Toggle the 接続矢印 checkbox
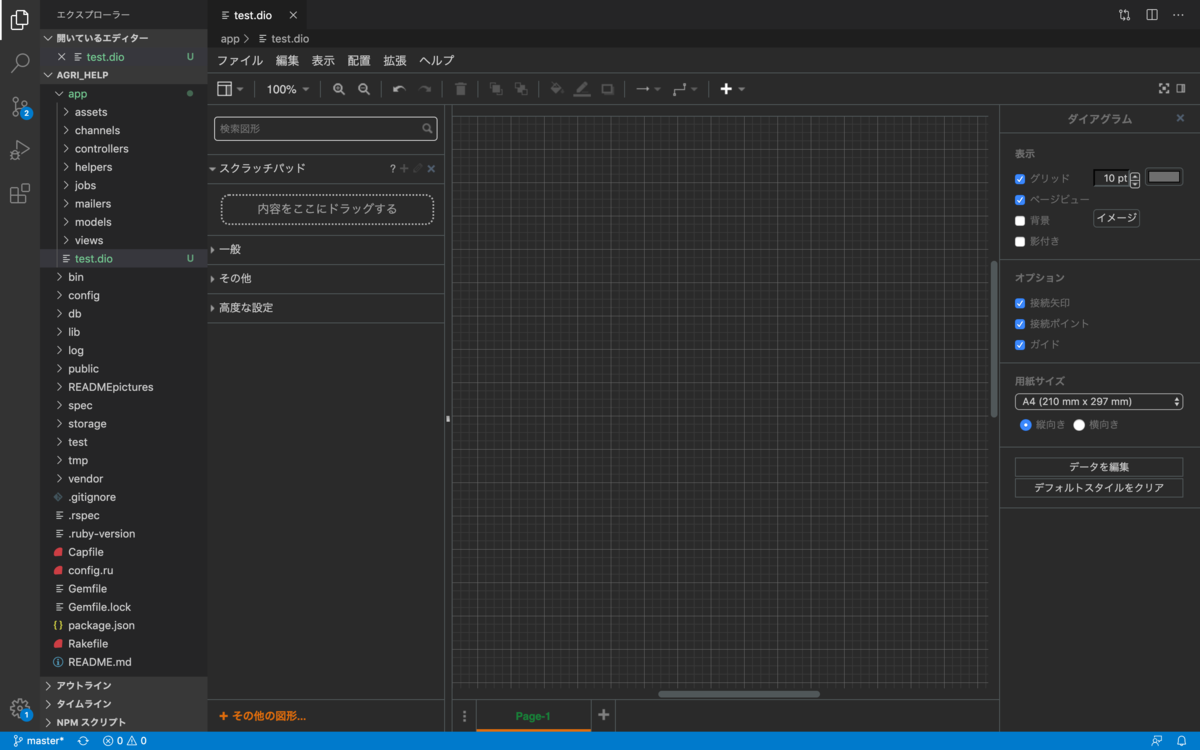This screenshot has height=750, width=1200. (x=1020, y=303)
